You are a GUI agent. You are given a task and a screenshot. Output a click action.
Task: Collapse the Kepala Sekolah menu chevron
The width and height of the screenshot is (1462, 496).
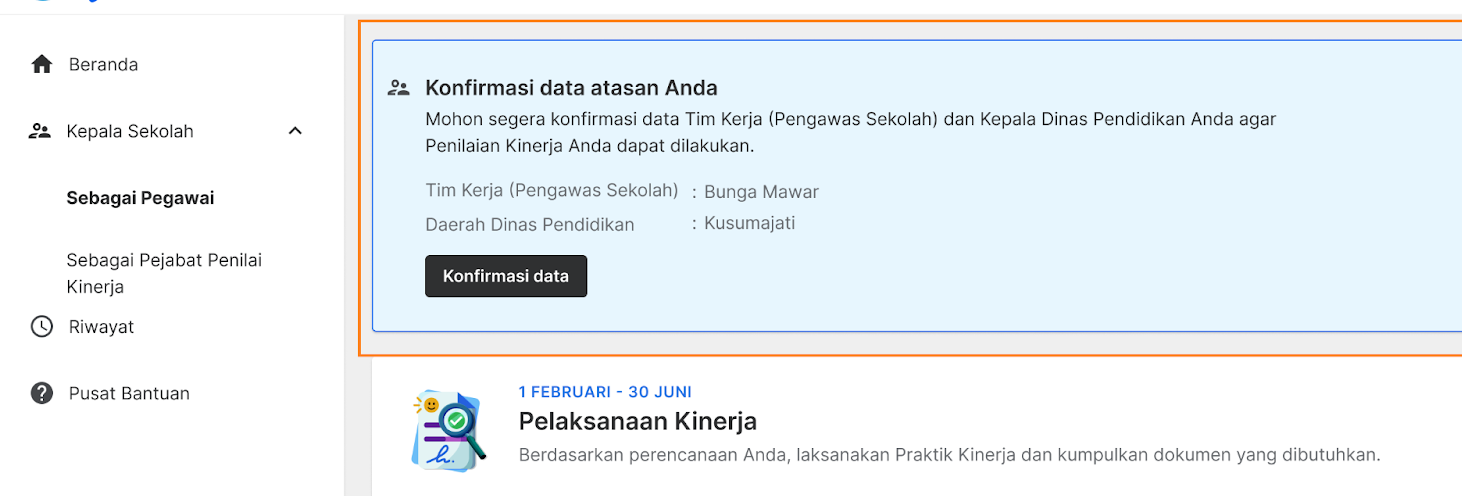295,131
